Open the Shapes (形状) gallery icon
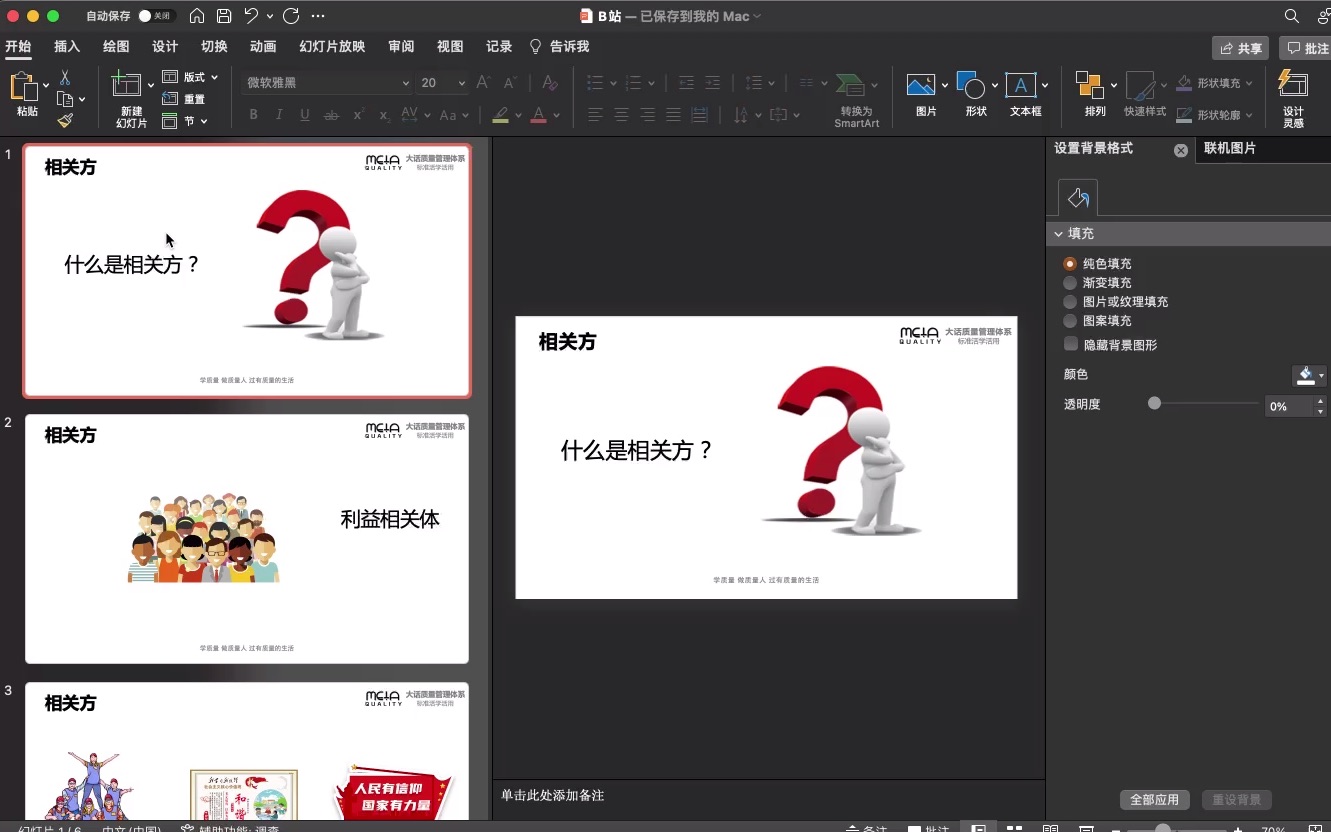The width and height of the screenshot is (1331, 832). (x=971, y=85)
